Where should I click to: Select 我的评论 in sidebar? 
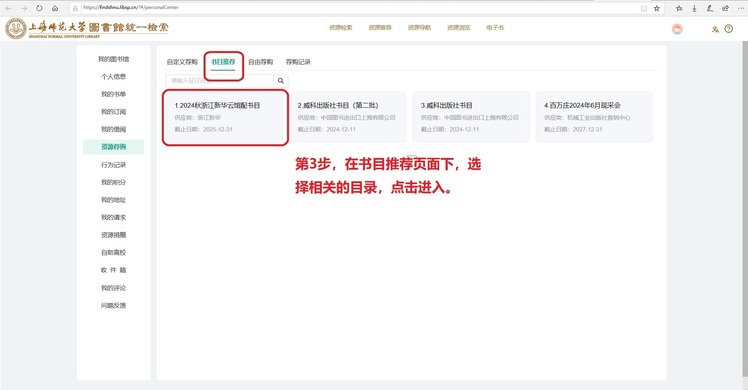coord(114,288)
